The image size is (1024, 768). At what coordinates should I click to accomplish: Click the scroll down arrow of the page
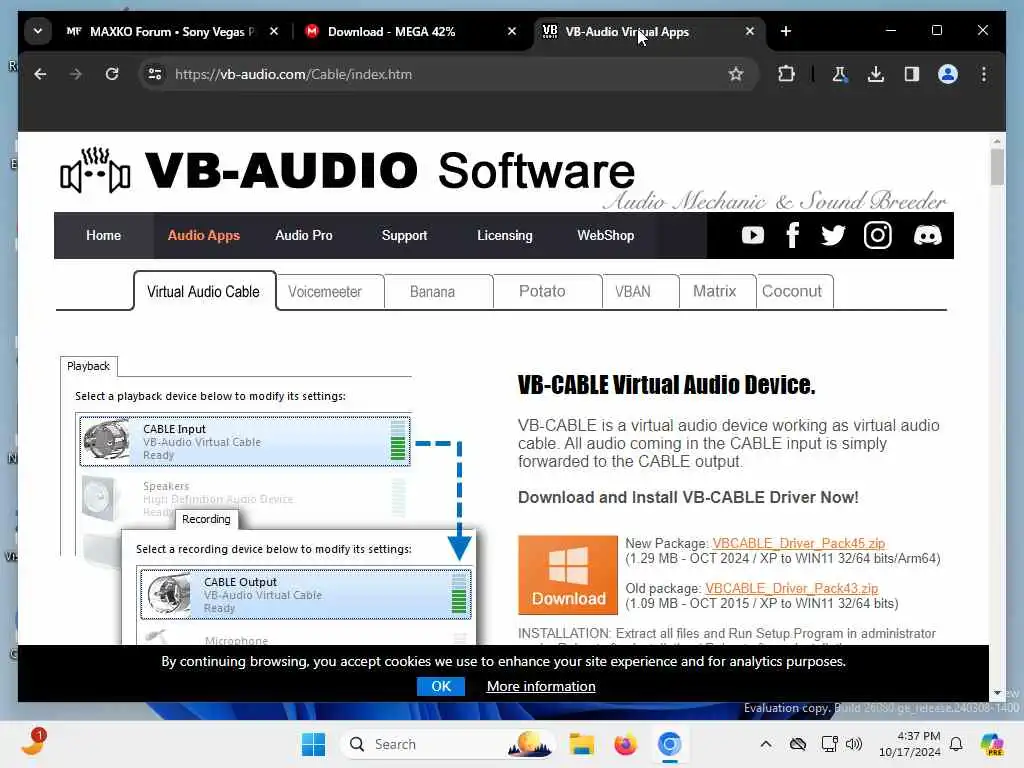coord(997,693)
